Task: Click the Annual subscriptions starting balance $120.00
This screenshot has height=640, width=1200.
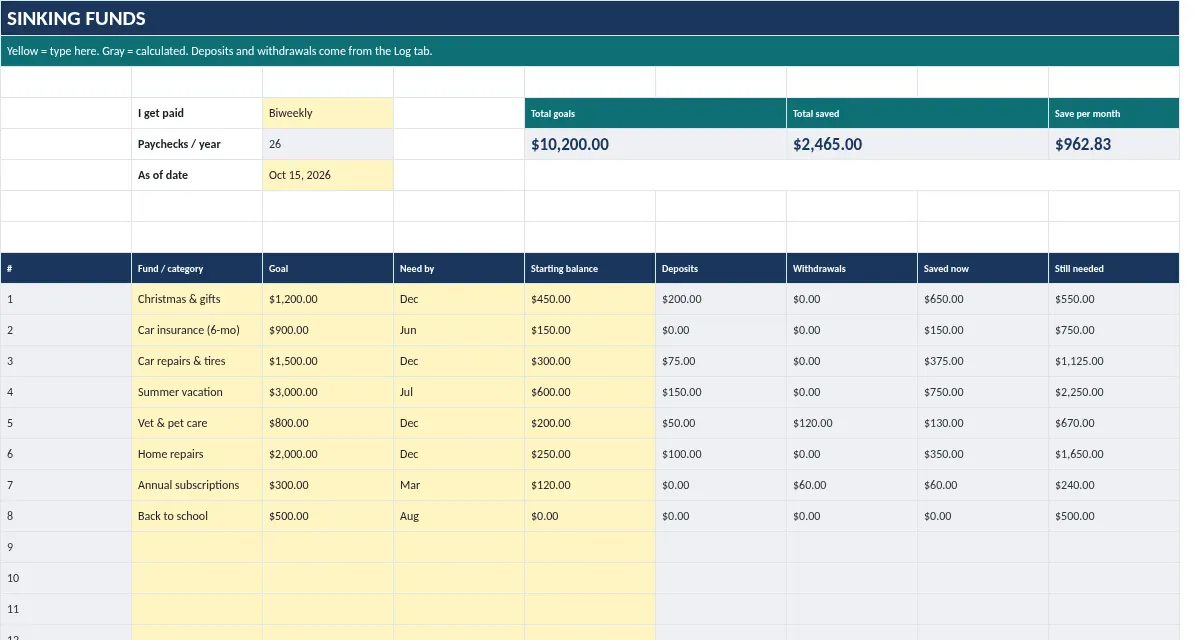Action: coord(590,485)
